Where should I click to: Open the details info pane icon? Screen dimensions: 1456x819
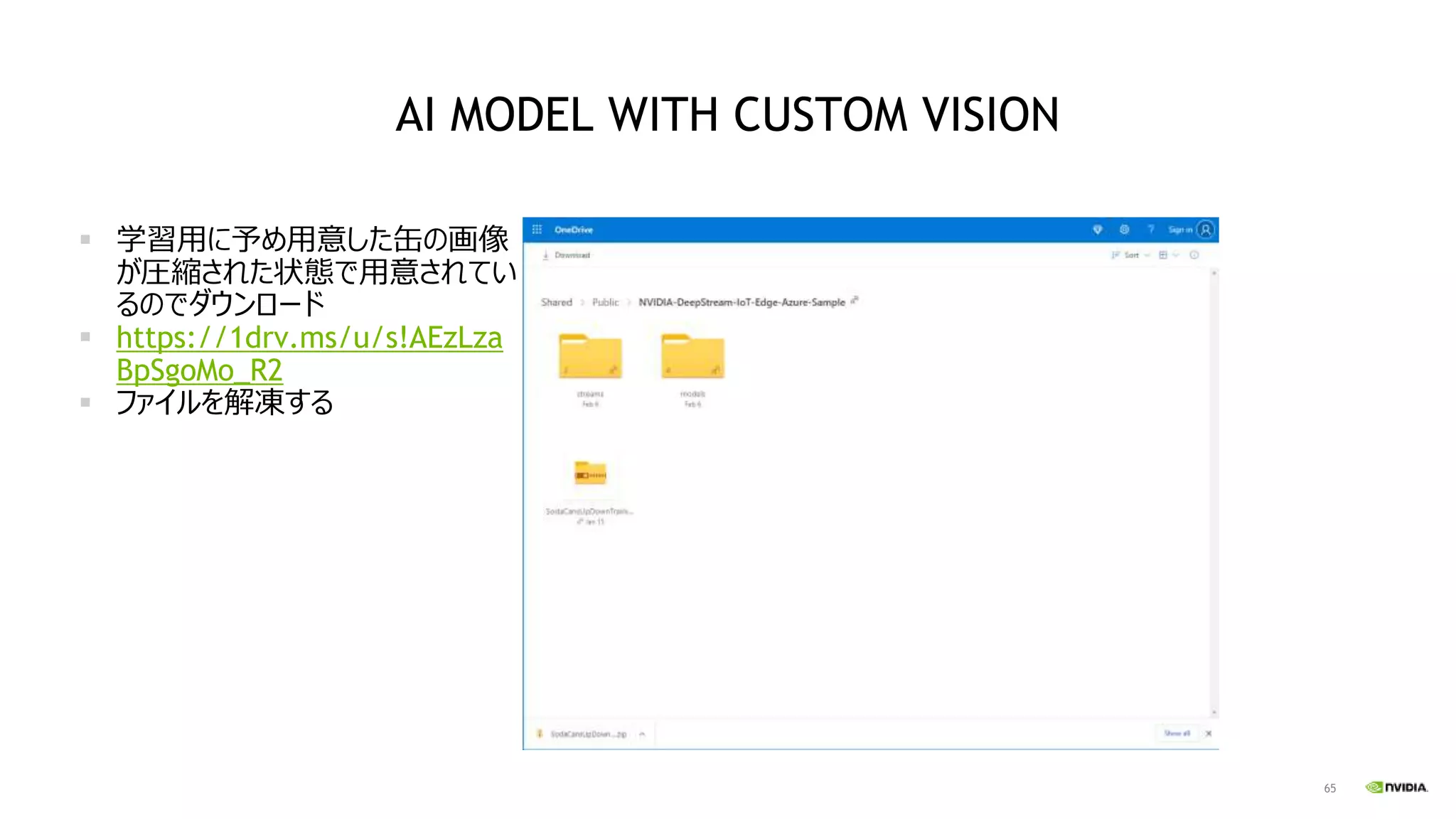[1194, 255]
